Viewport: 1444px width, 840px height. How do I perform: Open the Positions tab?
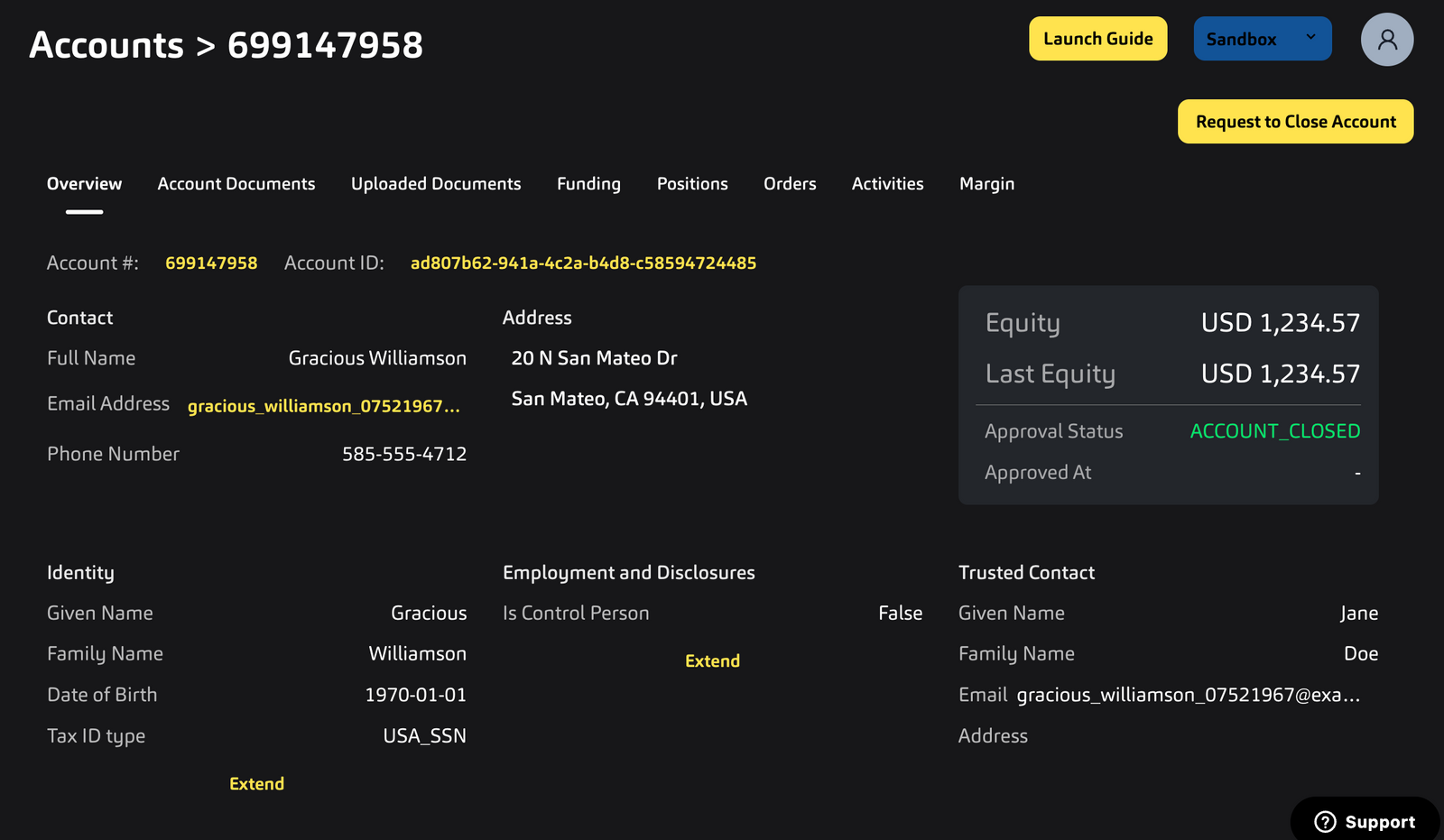[x=691, y=184]
